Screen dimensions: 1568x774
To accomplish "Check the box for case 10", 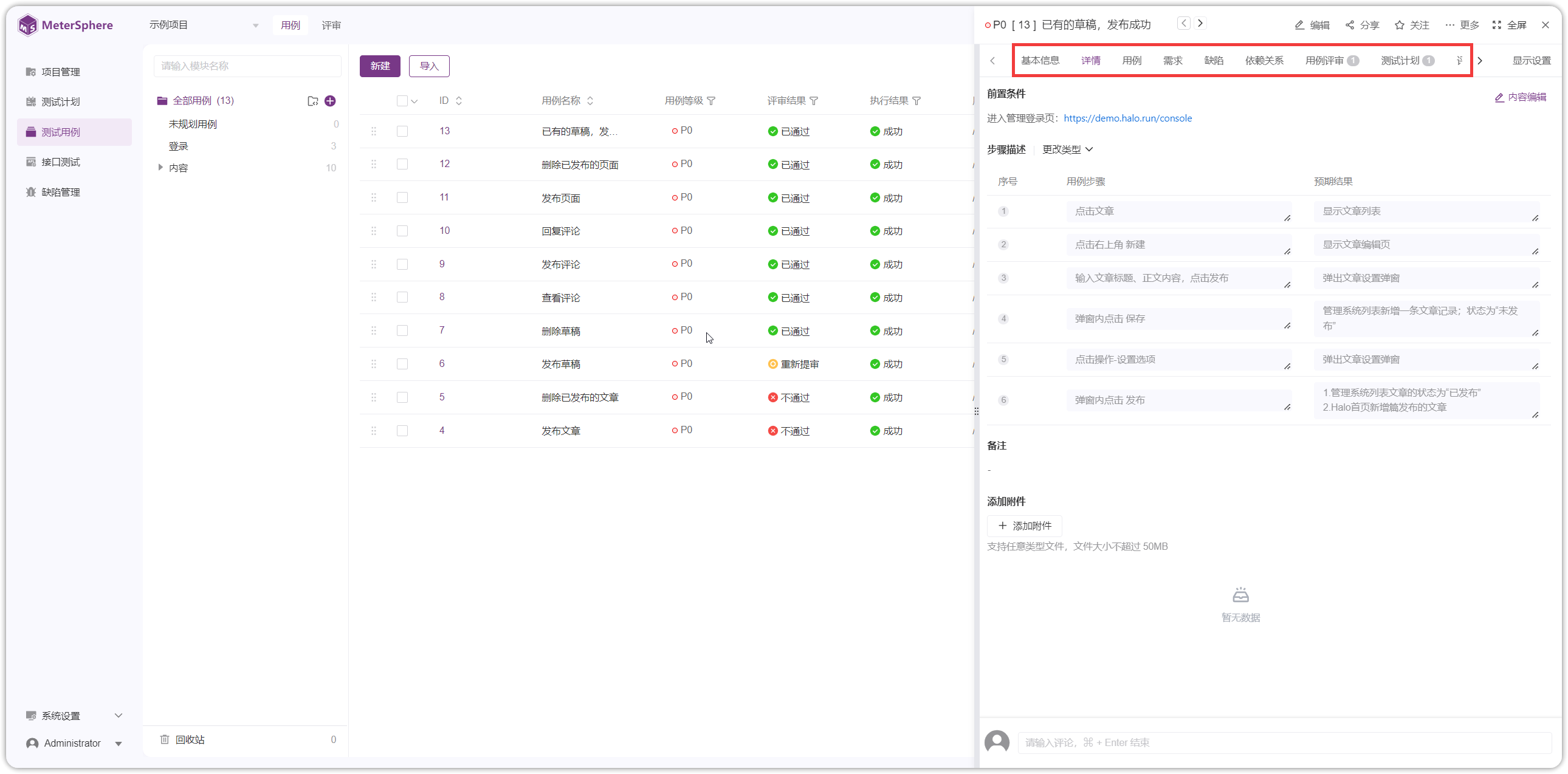I will click(402, 231).
